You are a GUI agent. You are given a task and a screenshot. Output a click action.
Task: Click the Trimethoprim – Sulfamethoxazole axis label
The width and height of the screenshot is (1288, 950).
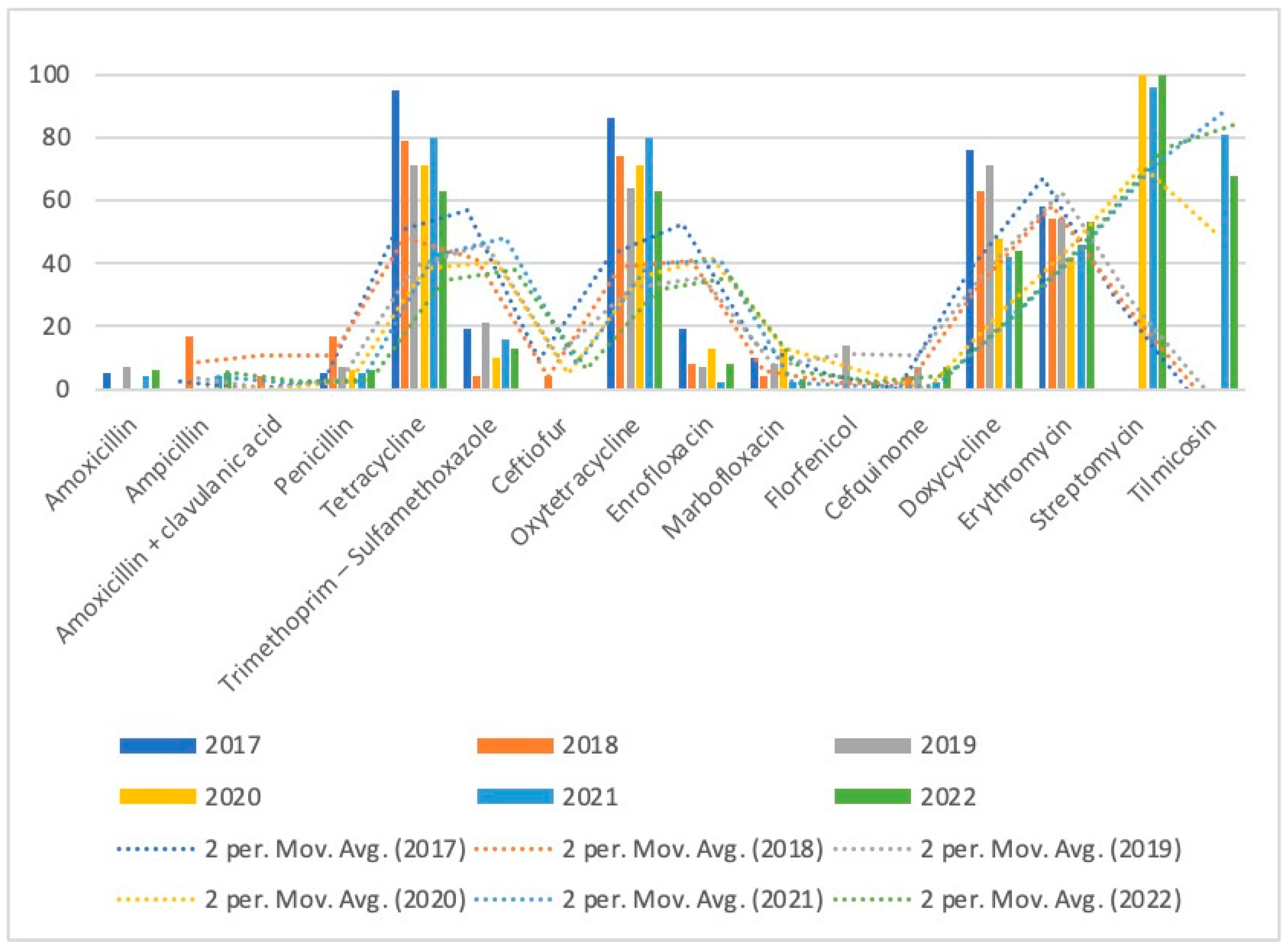point(358,555)
